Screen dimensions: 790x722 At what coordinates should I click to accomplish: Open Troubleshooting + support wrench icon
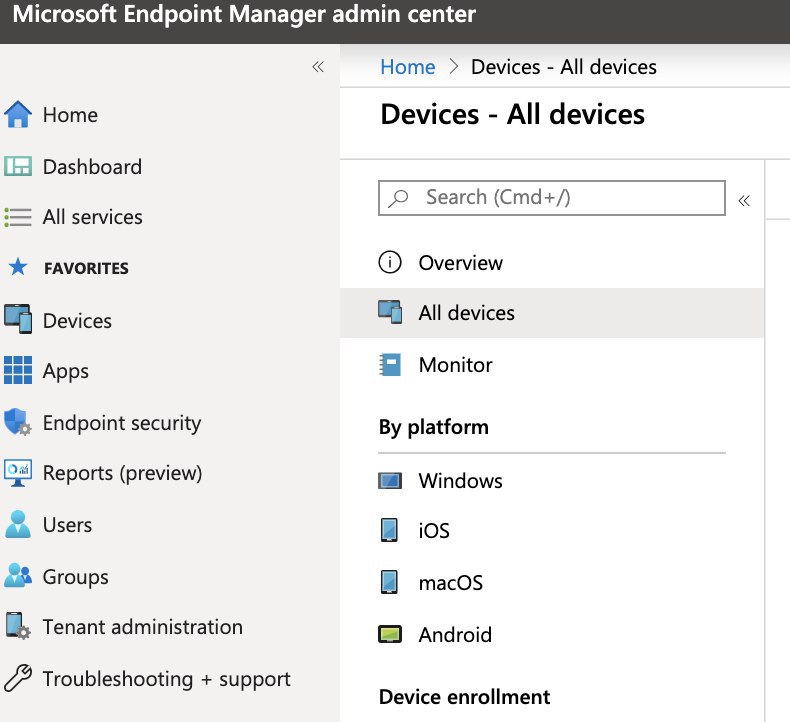(18, 678)
